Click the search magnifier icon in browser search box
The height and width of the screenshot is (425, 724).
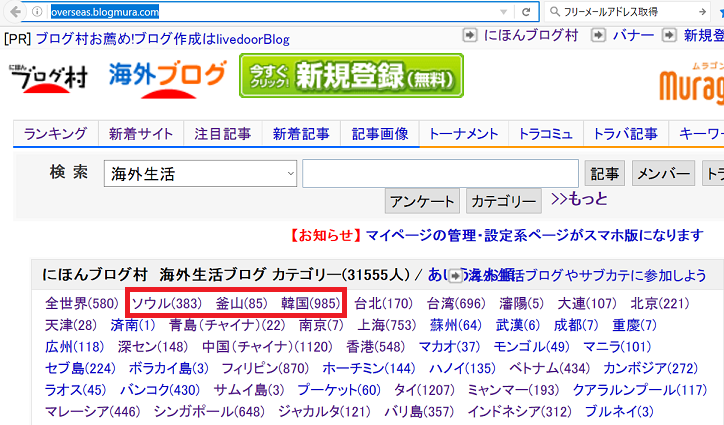coord(557,12)
